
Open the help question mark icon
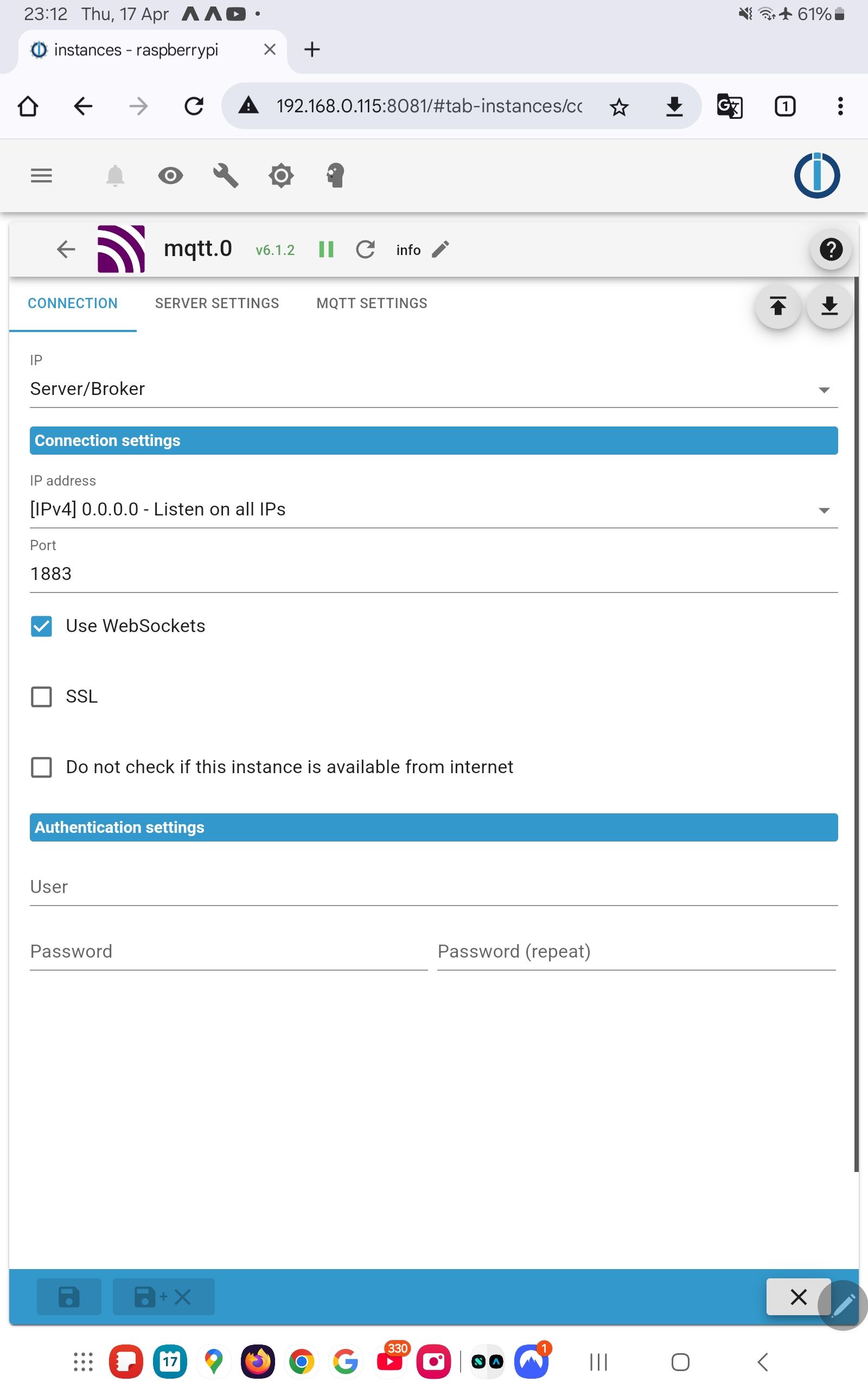830,250
